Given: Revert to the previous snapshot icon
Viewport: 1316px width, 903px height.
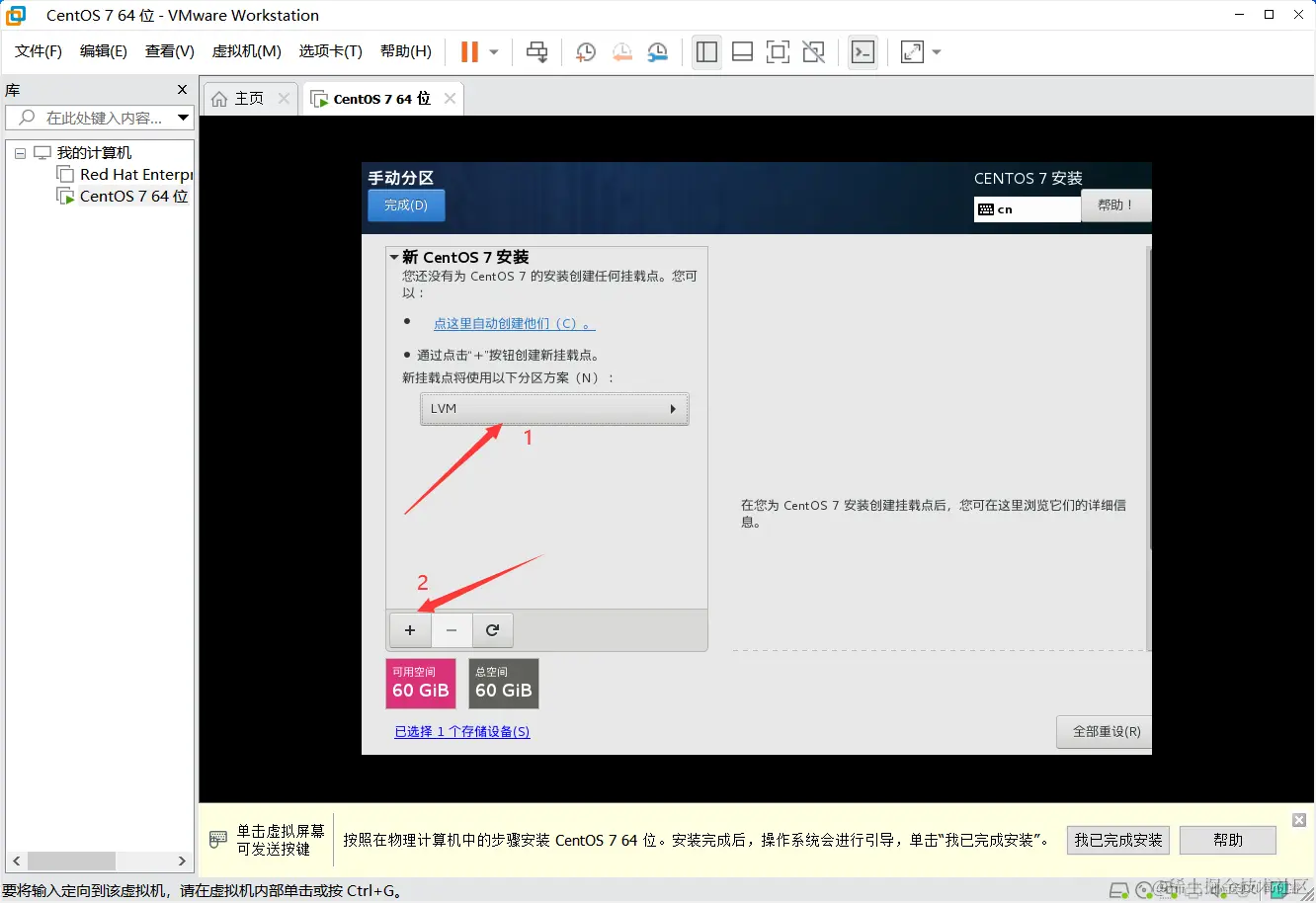Looking at the screenshot, I should point(621,52).
